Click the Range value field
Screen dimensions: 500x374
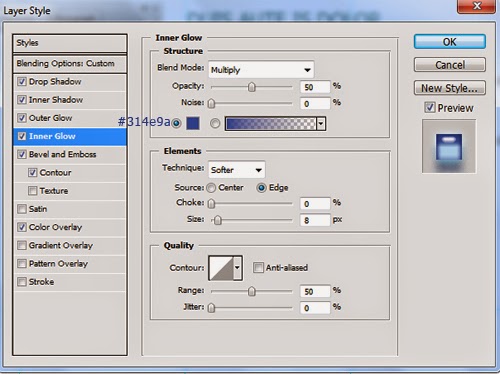[x=315, y=292]
